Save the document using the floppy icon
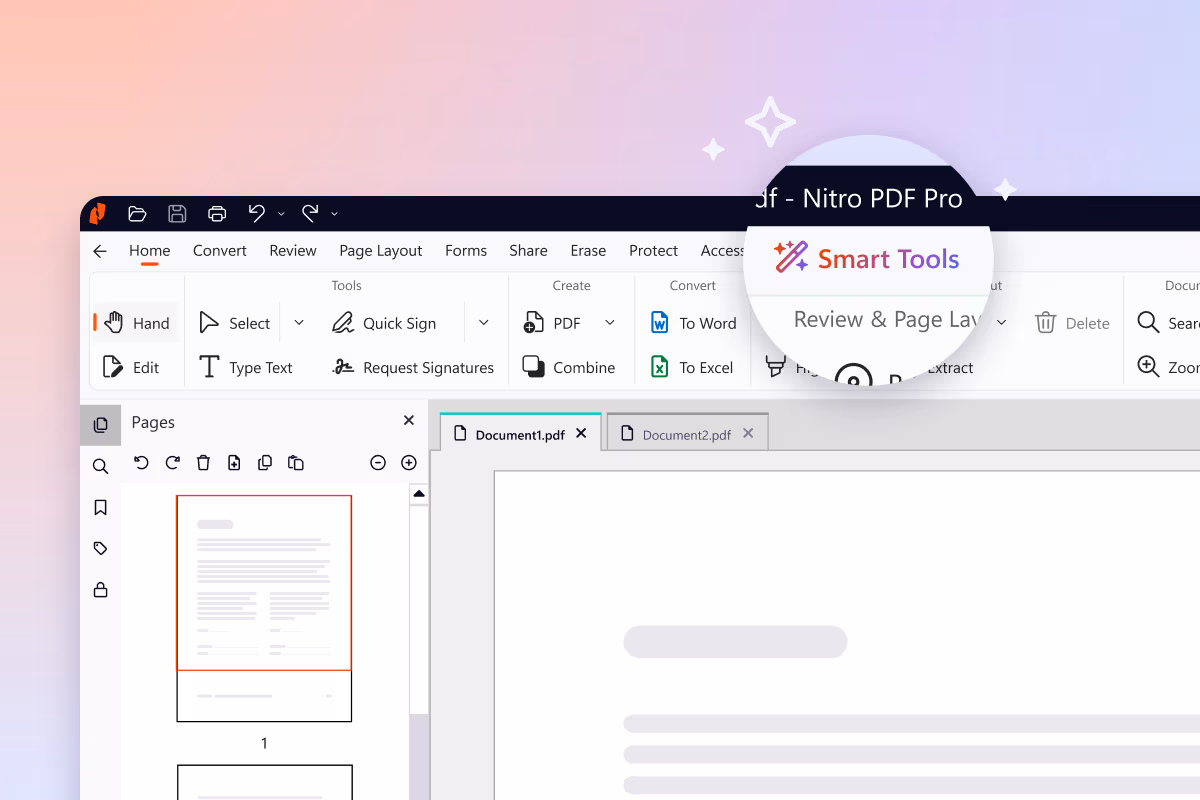This screenshot has width=1200, height=800. (177, 213)
